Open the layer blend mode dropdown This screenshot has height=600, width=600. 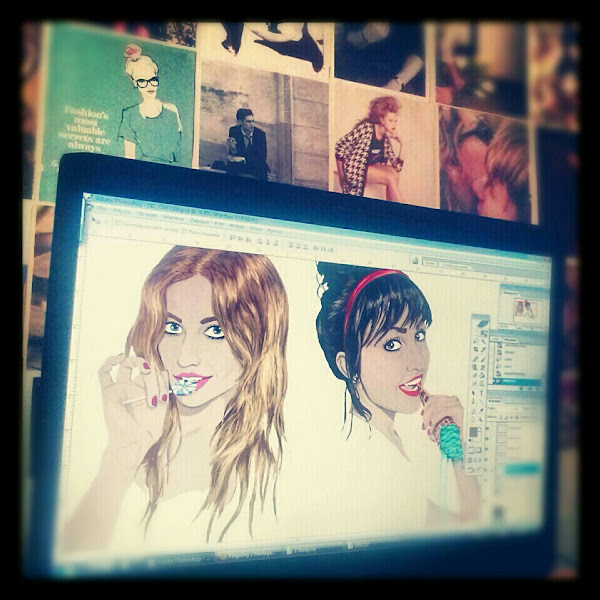[502, 408]
